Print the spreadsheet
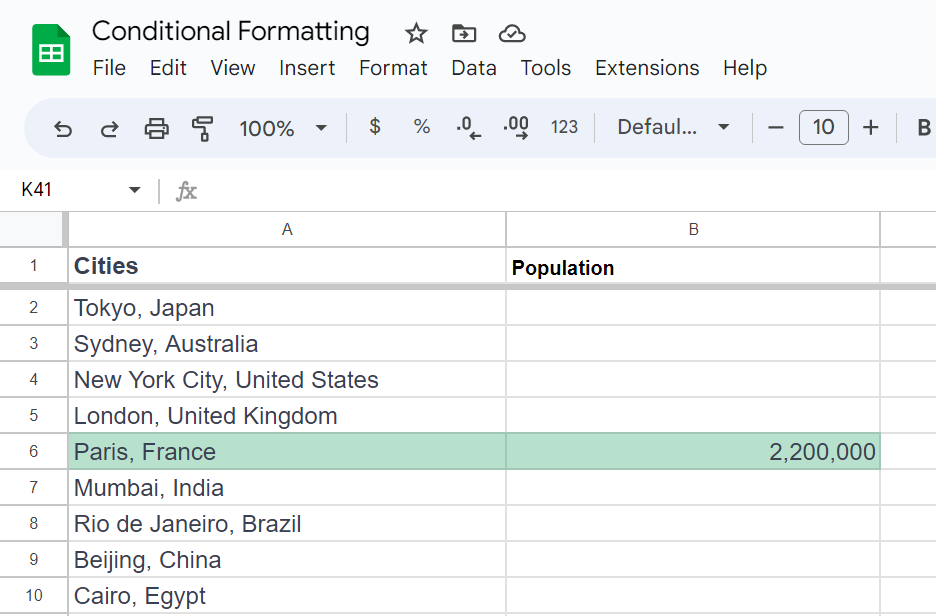This screenshot has height=616, width=936. tap(157, 128)
